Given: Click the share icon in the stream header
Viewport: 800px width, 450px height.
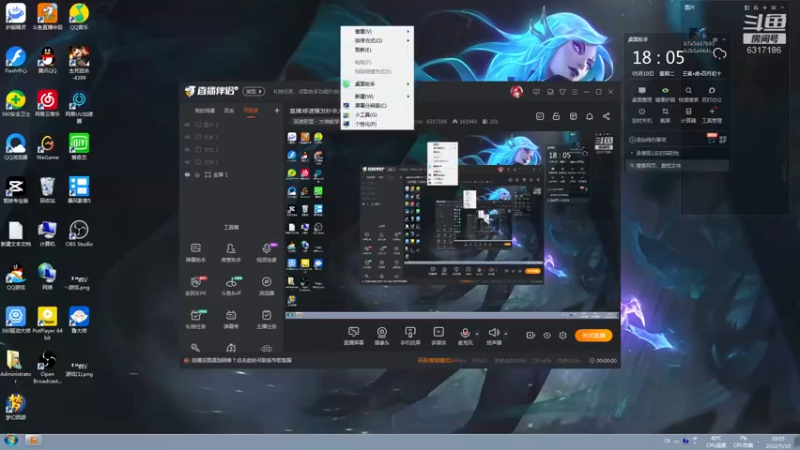Looking at the screenshot, I should click(x=606, y=116).
